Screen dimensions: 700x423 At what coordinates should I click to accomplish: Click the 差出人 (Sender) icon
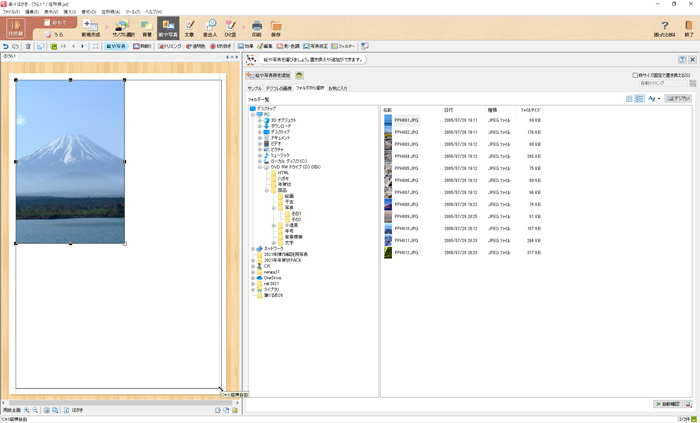(x=210, y=27)
